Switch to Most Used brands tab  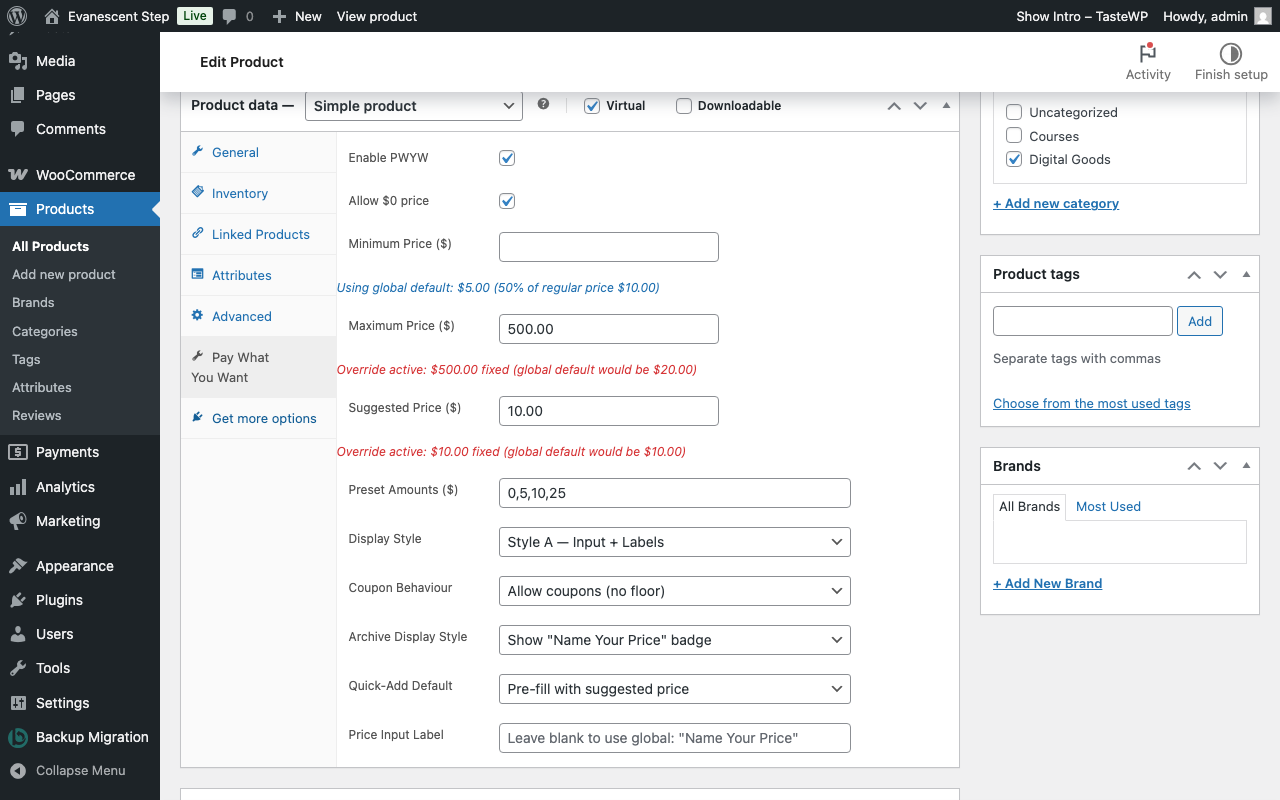[x=1108, y=507]
